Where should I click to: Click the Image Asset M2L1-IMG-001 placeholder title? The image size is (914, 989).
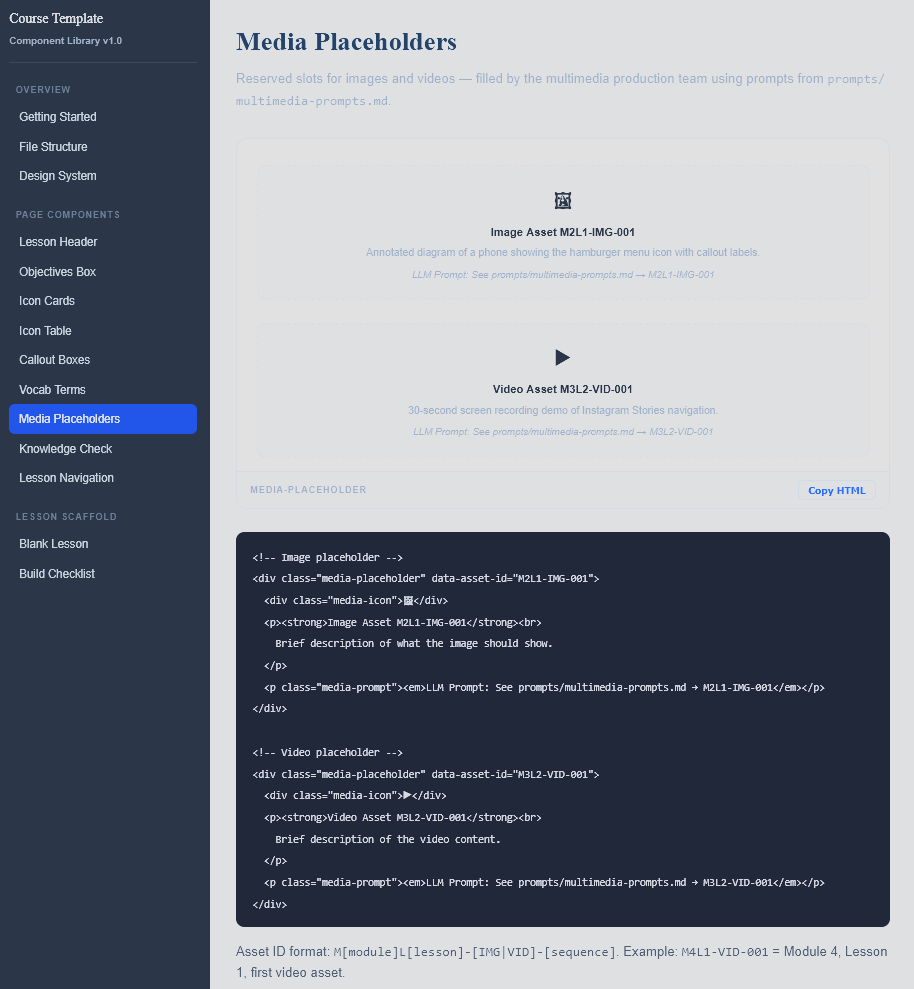(562, 232)
